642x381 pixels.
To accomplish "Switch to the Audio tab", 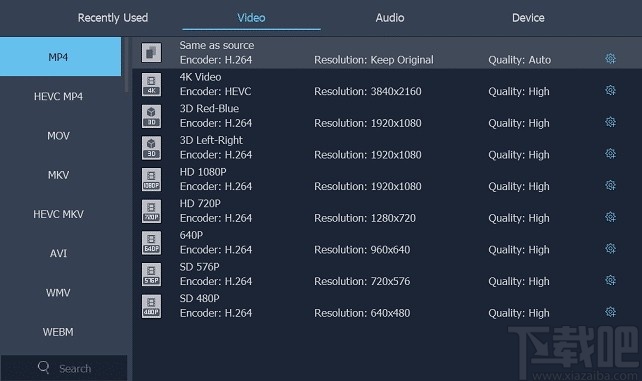I will pyautogui.click(x=390, y=18).
